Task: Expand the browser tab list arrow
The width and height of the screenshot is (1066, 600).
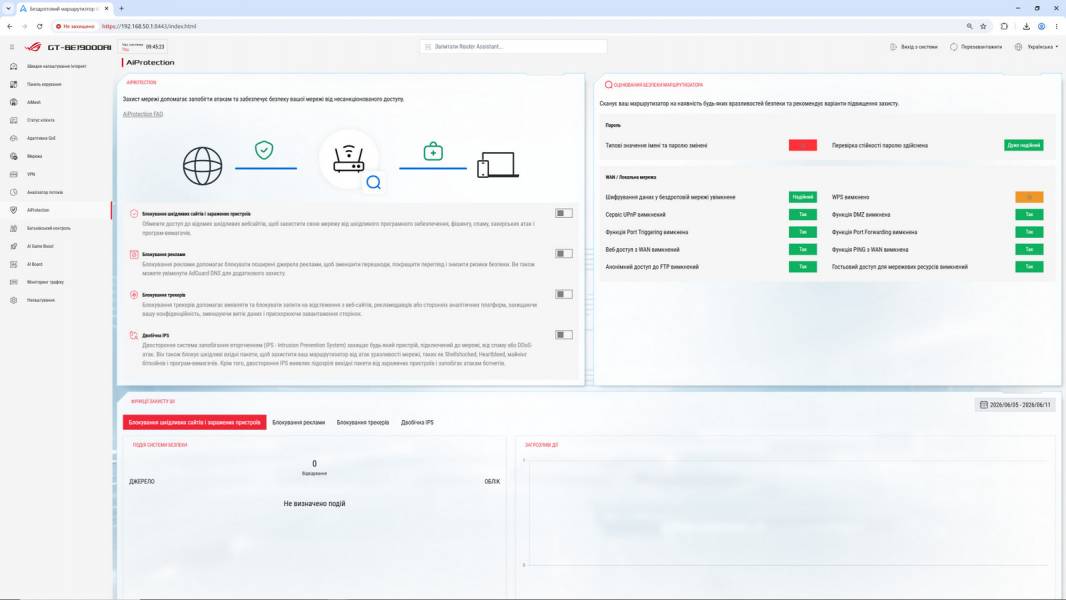Action: [x=8, y=8]
